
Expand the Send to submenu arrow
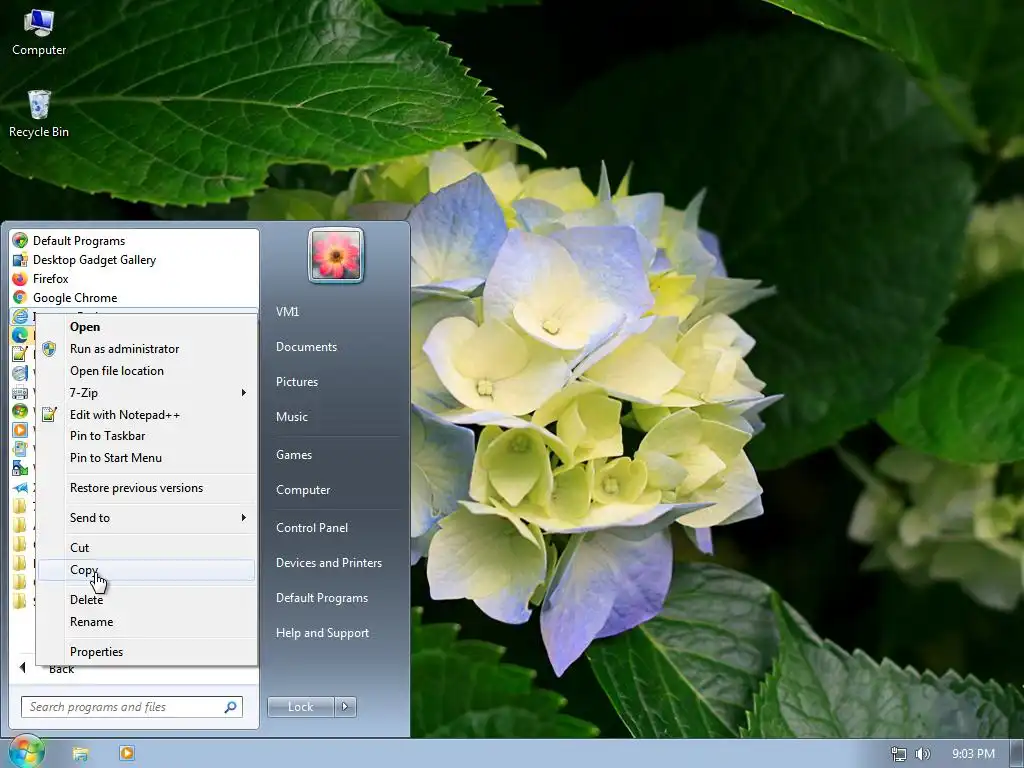click(244, 518)
